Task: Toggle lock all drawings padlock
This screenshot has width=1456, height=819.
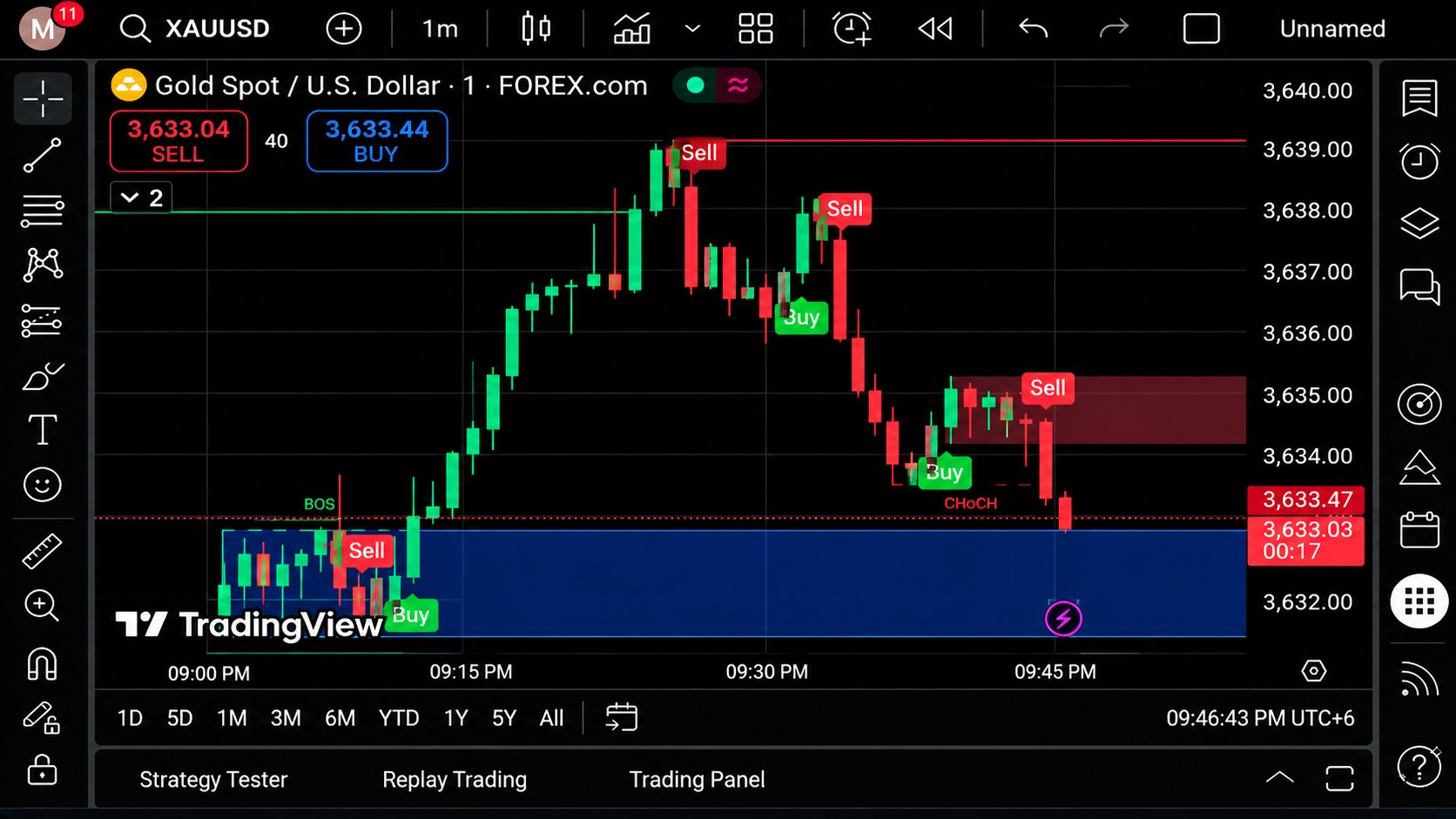Action: 42,770
